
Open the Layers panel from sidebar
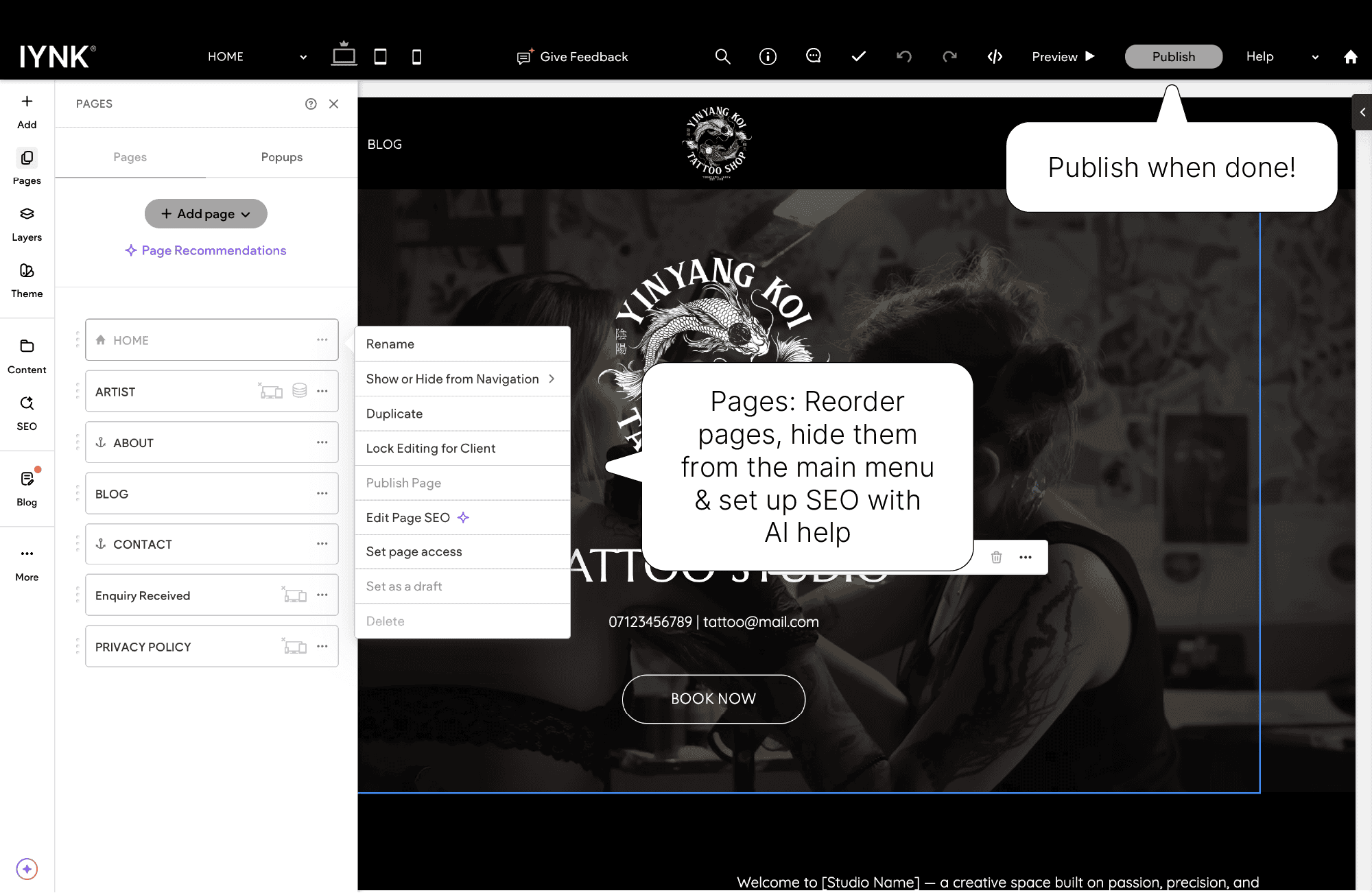[x=27, y=224]
